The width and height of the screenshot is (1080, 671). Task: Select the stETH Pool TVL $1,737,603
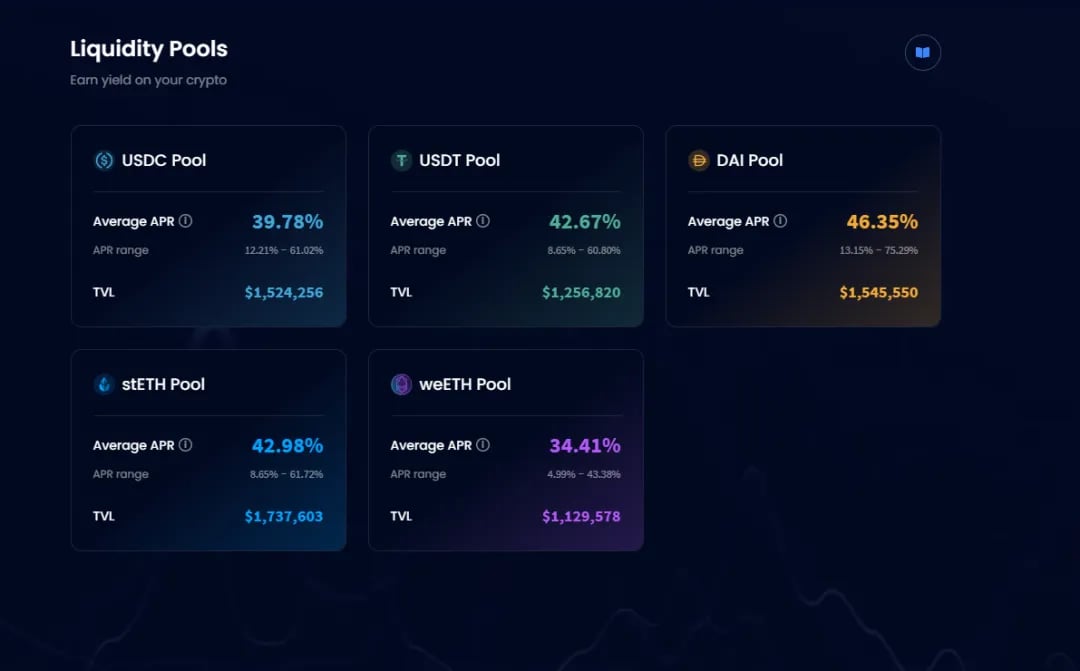tap(284, 517)
